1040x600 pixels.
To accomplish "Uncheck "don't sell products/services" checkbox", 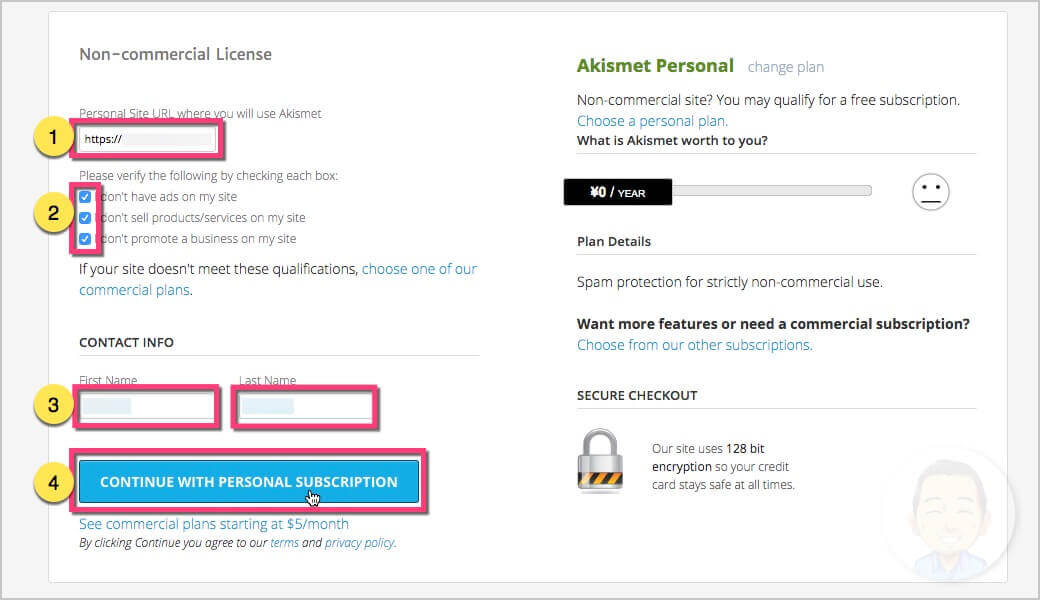I will click(85, 218).
